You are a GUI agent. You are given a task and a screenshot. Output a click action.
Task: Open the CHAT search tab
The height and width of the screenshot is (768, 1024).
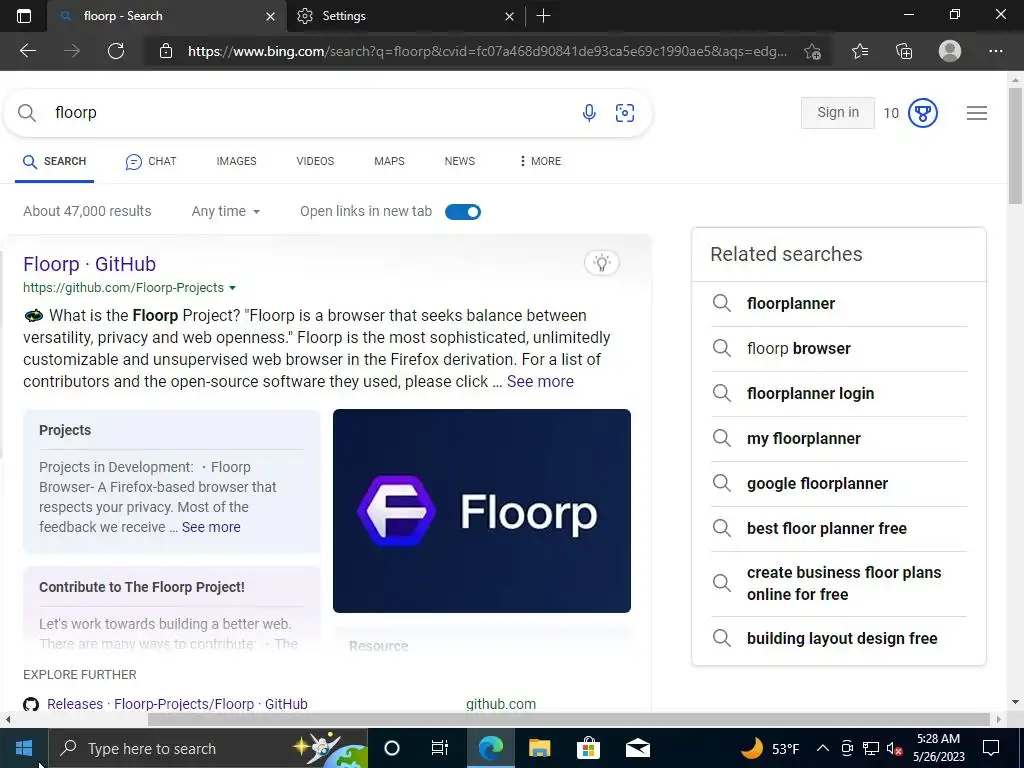pos(151,161)
